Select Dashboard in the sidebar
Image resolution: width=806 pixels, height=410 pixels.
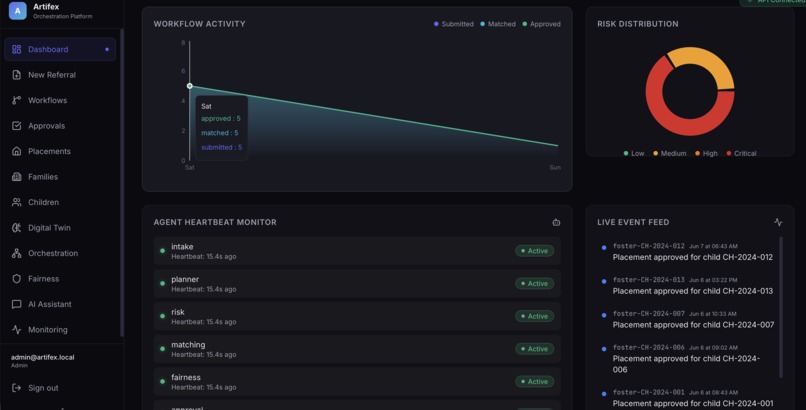pyautogui.click(x=60, y=49)
